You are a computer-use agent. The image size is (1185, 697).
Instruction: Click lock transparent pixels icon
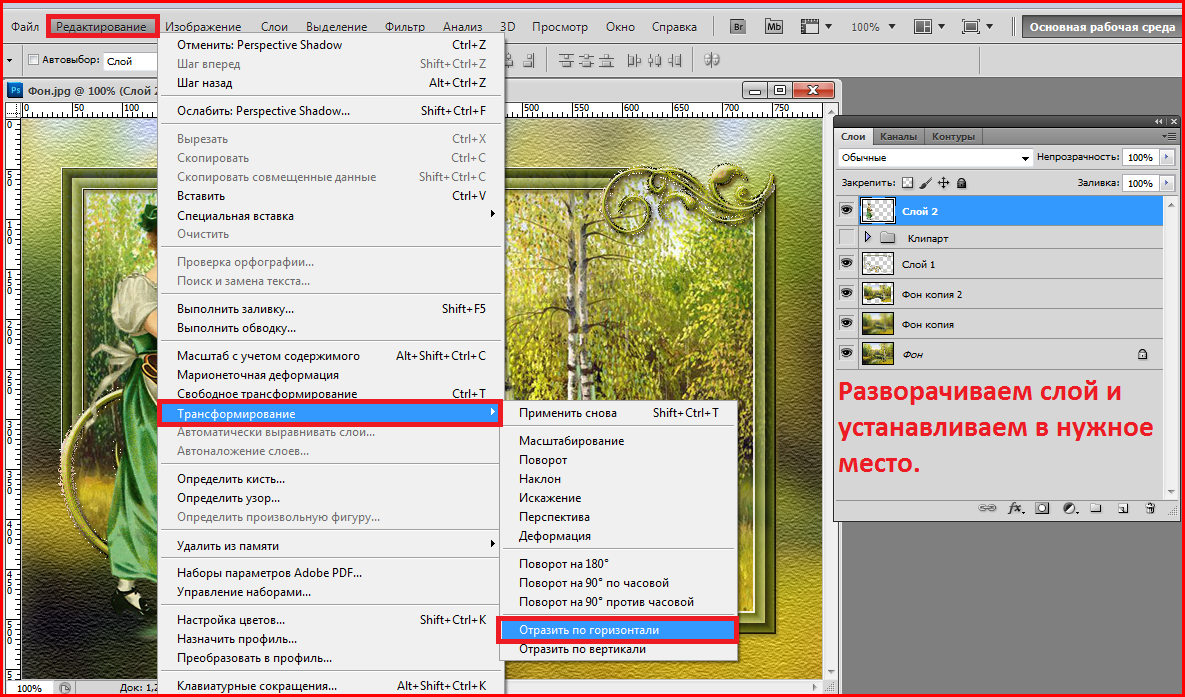[908, 183]
